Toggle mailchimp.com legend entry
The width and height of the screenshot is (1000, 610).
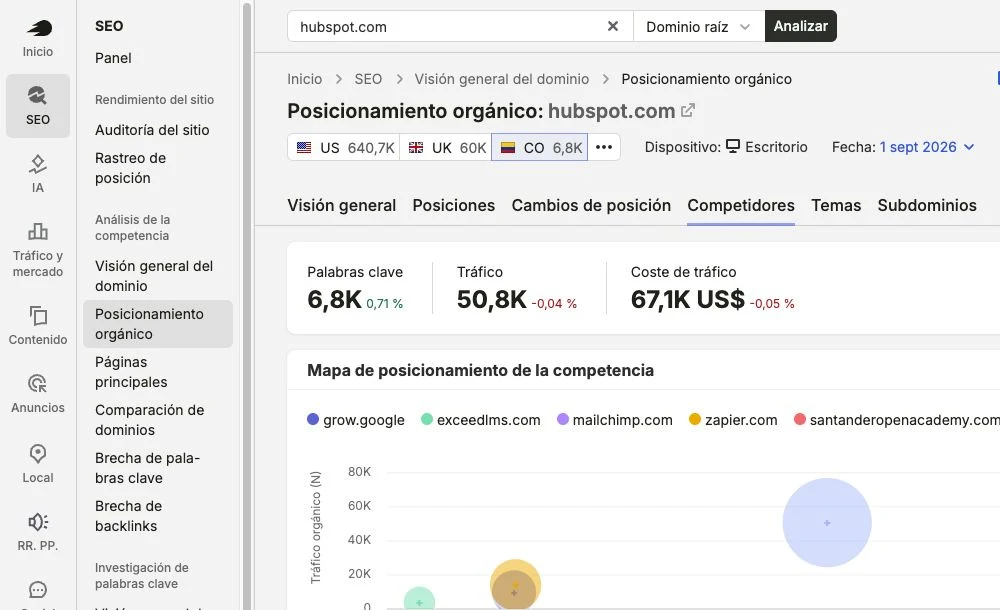tap(615, 420)
